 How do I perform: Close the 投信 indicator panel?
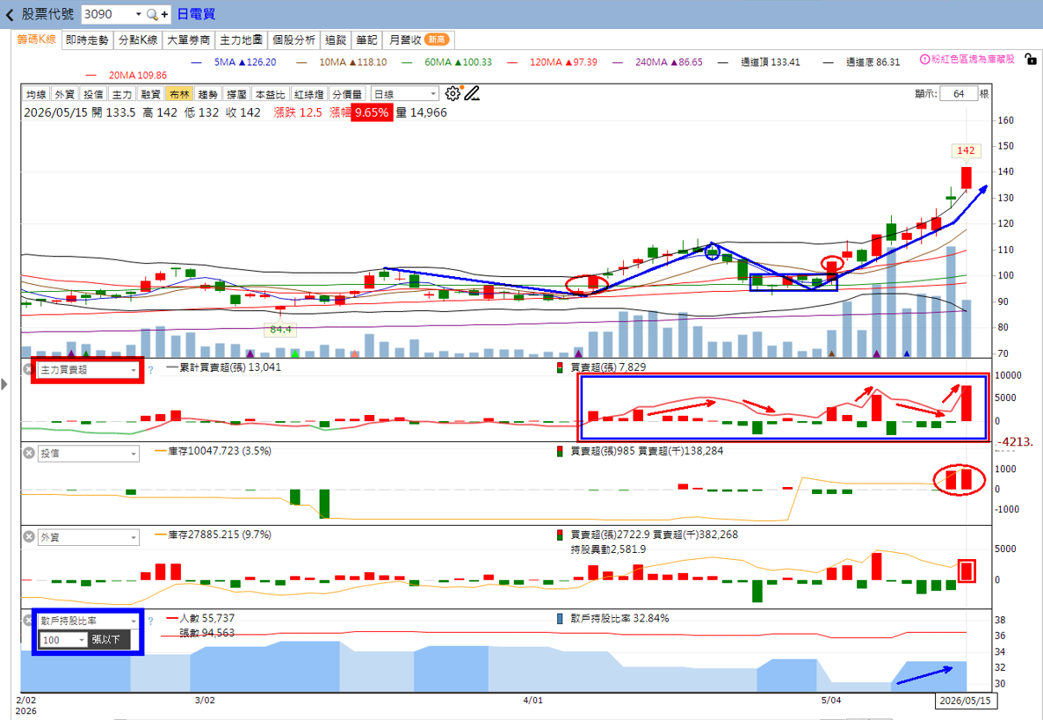click(x=29, y=452)
